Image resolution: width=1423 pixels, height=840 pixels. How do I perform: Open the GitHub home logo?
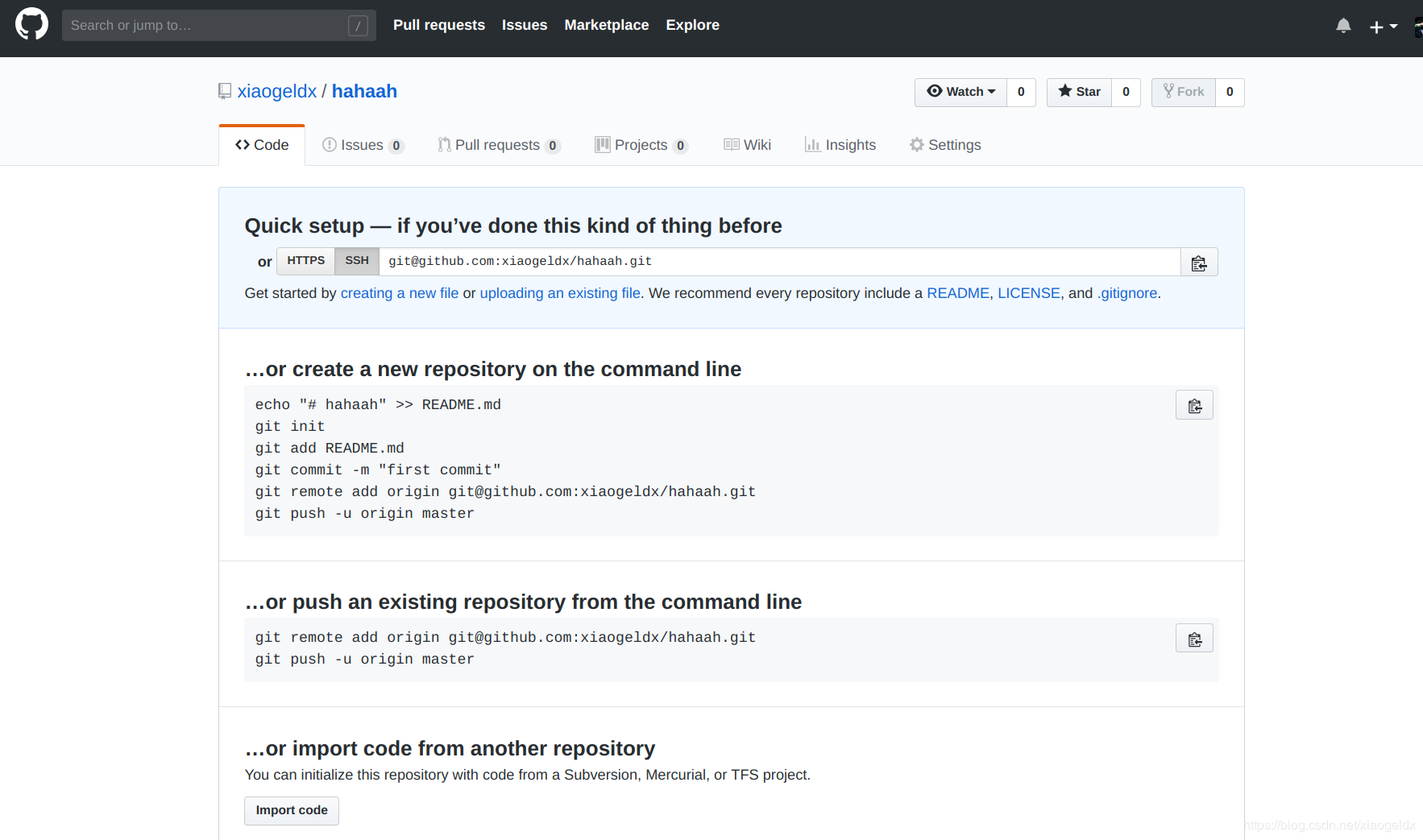click(x=31, y=25)
